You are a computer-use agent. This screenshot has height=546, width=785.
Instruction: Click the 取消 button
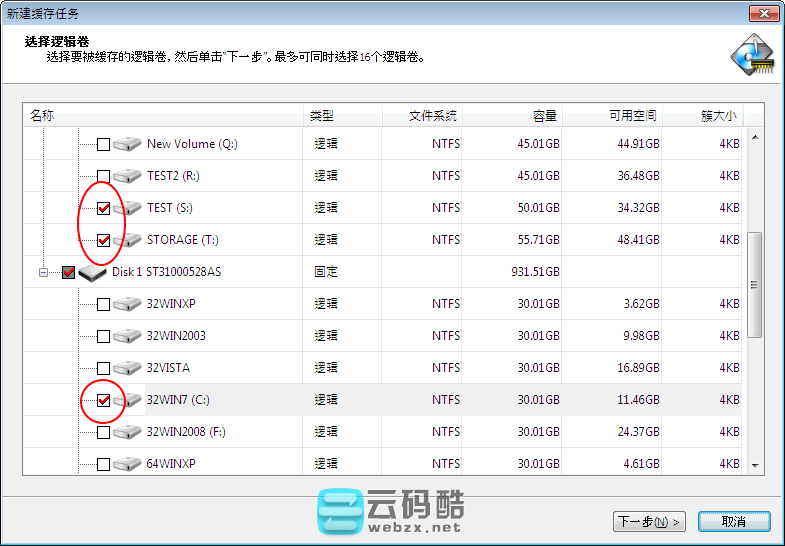point(734,521)
